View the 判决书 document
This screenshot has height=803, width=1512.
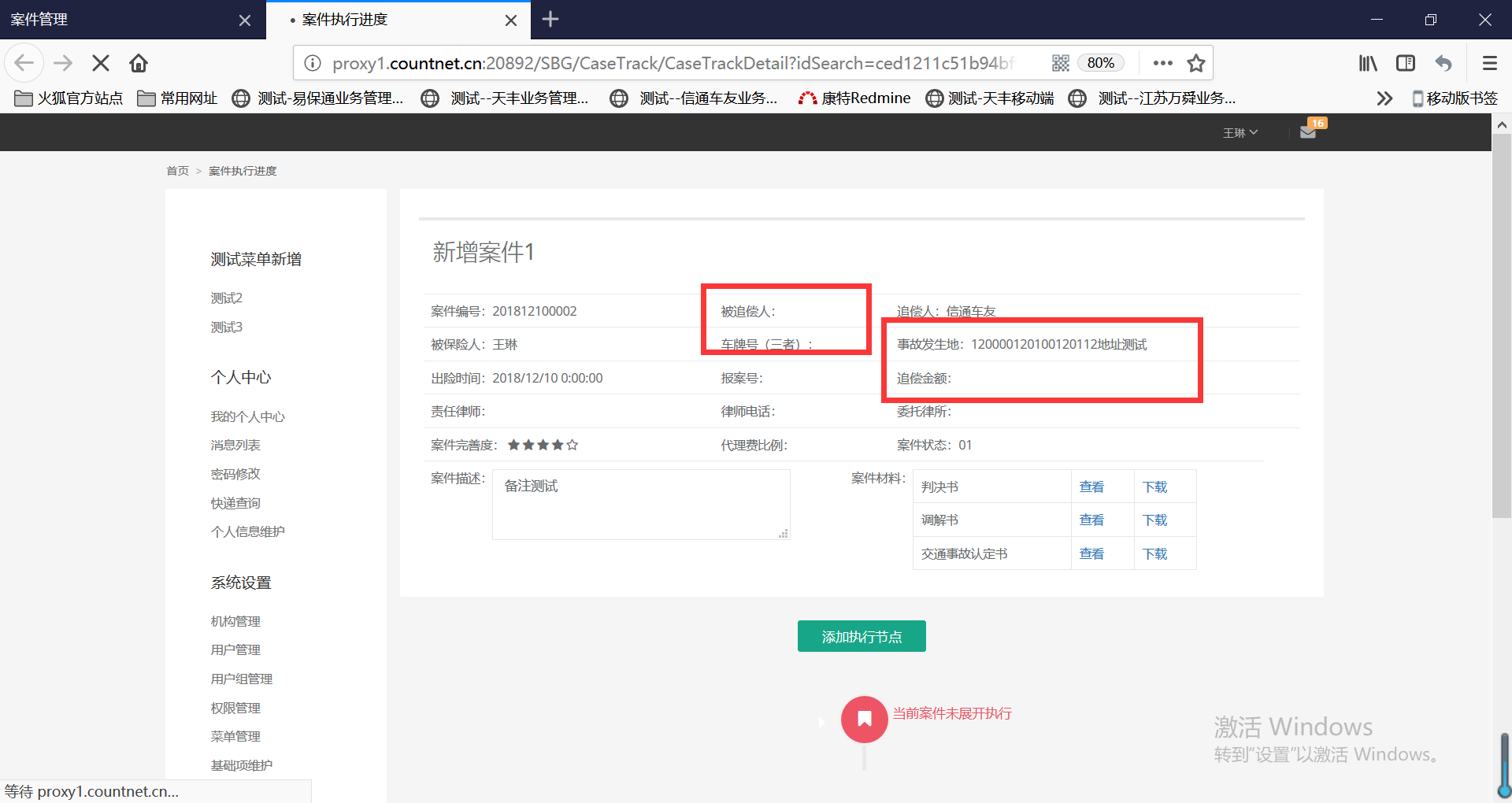(1091, 487)
